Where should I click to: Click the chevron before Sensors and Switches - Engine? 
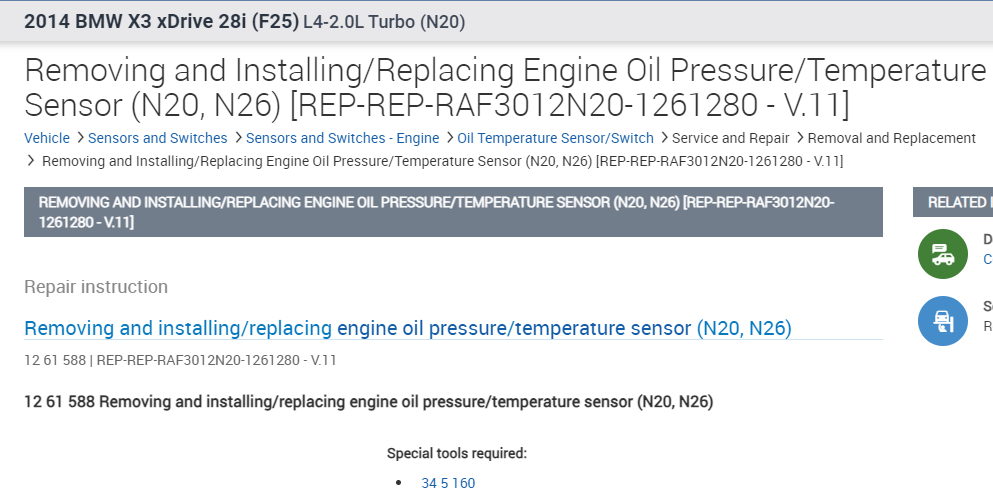pos(238,138)
